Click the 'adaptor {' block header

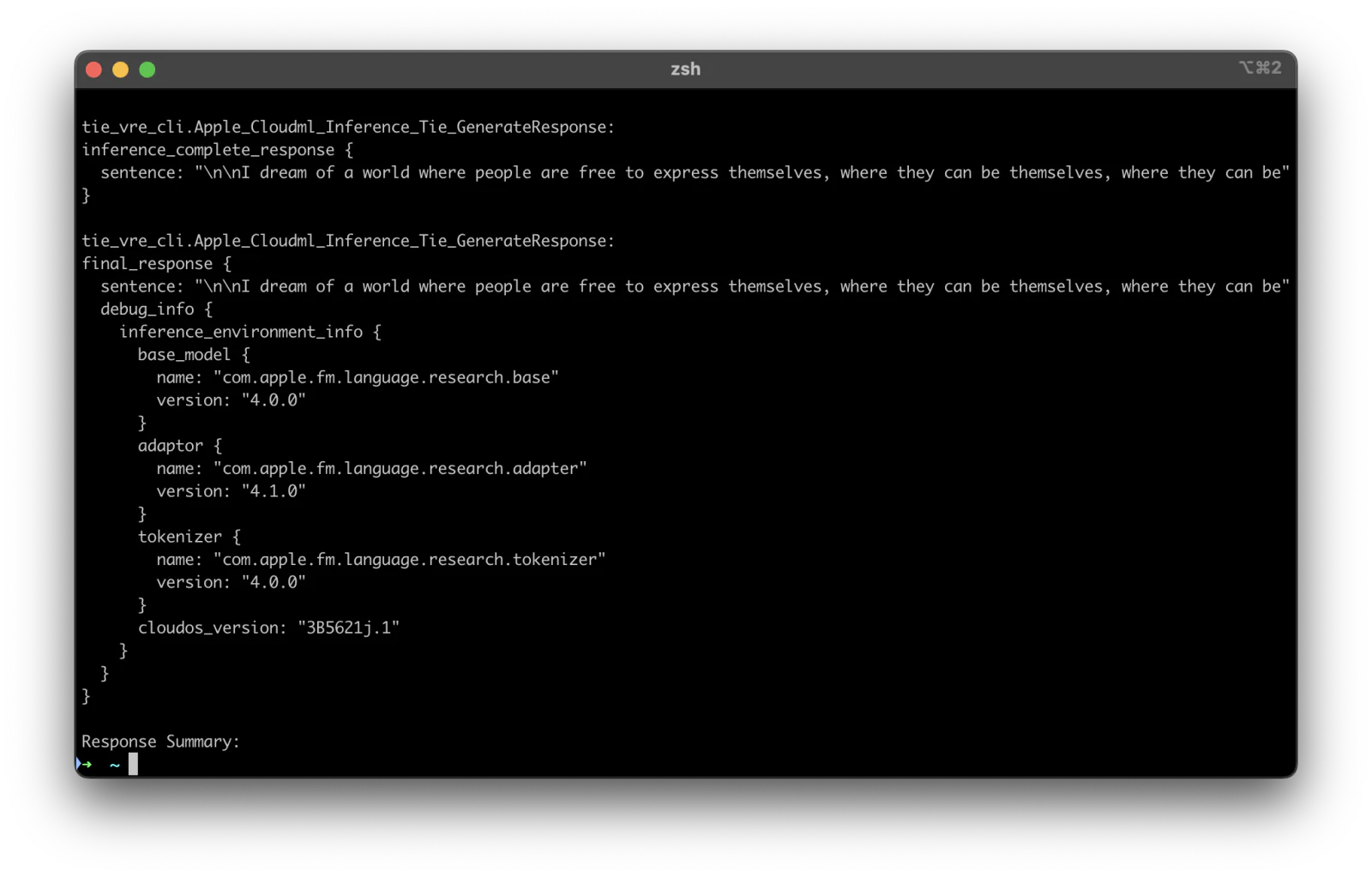[x=180, y=446]
